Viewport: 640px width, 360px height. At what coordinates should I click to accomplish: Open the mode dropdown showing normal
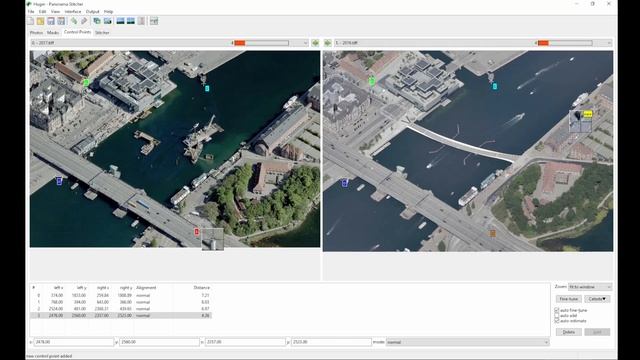(467, 342)
